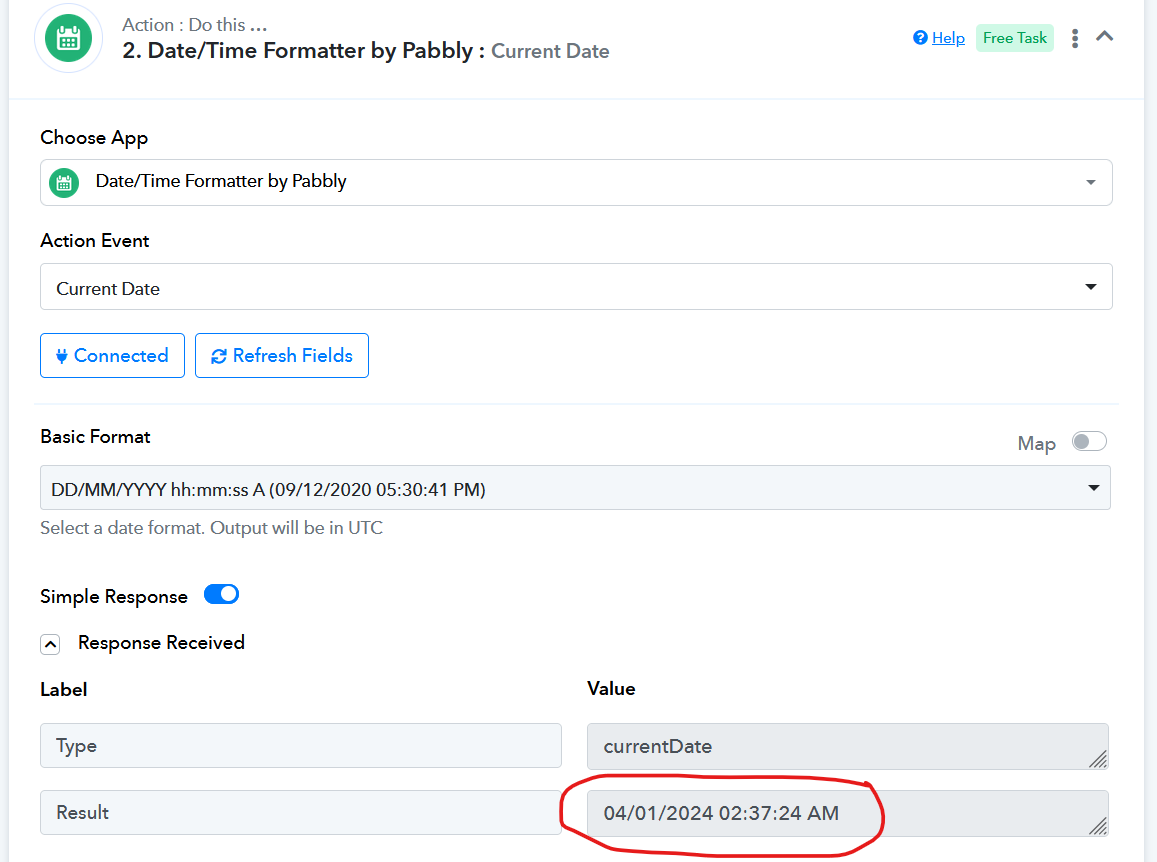Enable the Map toggle for Basic Format
This screenshot has width=1157, height=862.
[x=1089, y=441]
